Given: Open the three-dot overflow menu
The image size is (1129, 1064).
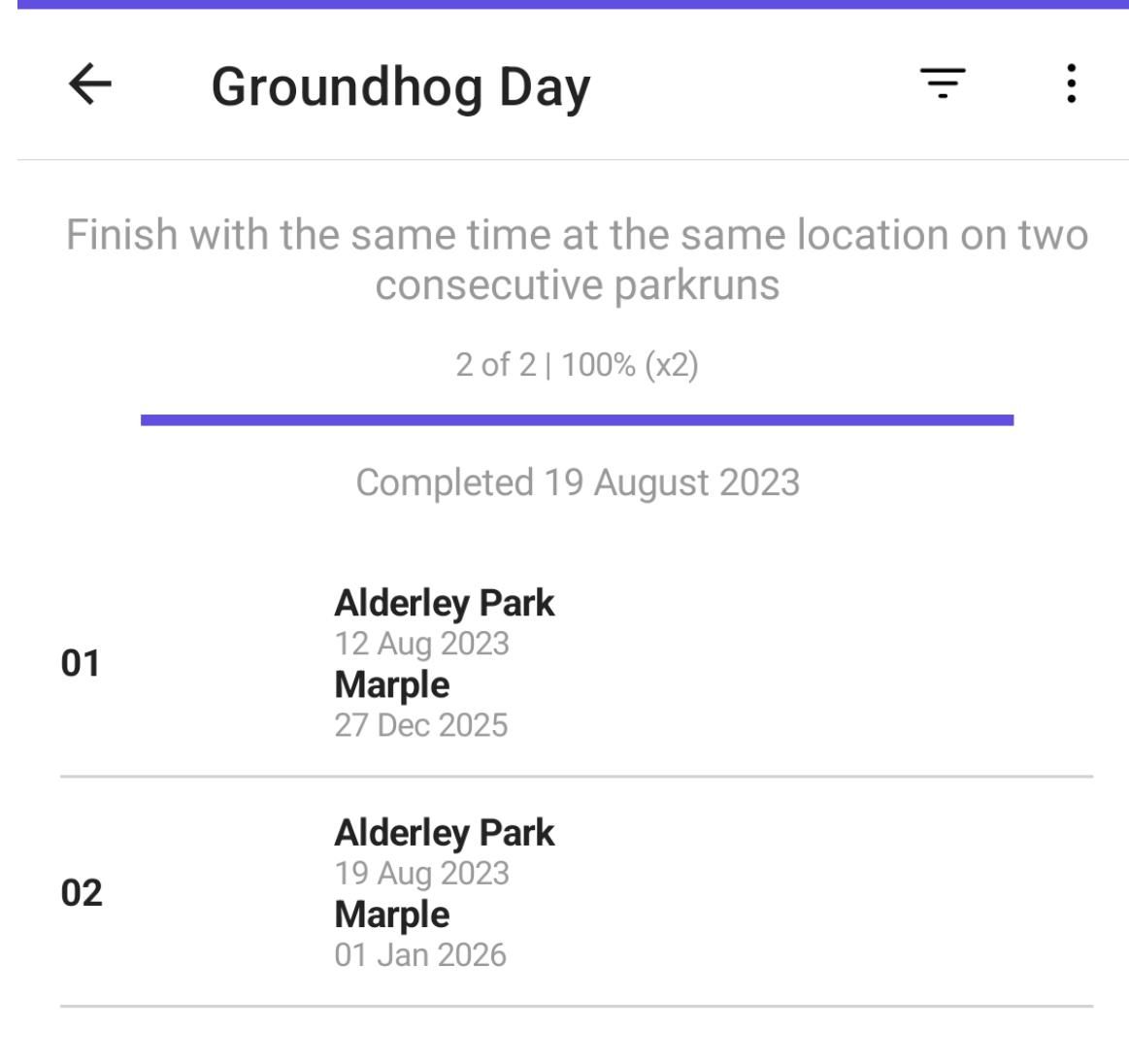Looking at the screenshot, I should click(1070, 84).
